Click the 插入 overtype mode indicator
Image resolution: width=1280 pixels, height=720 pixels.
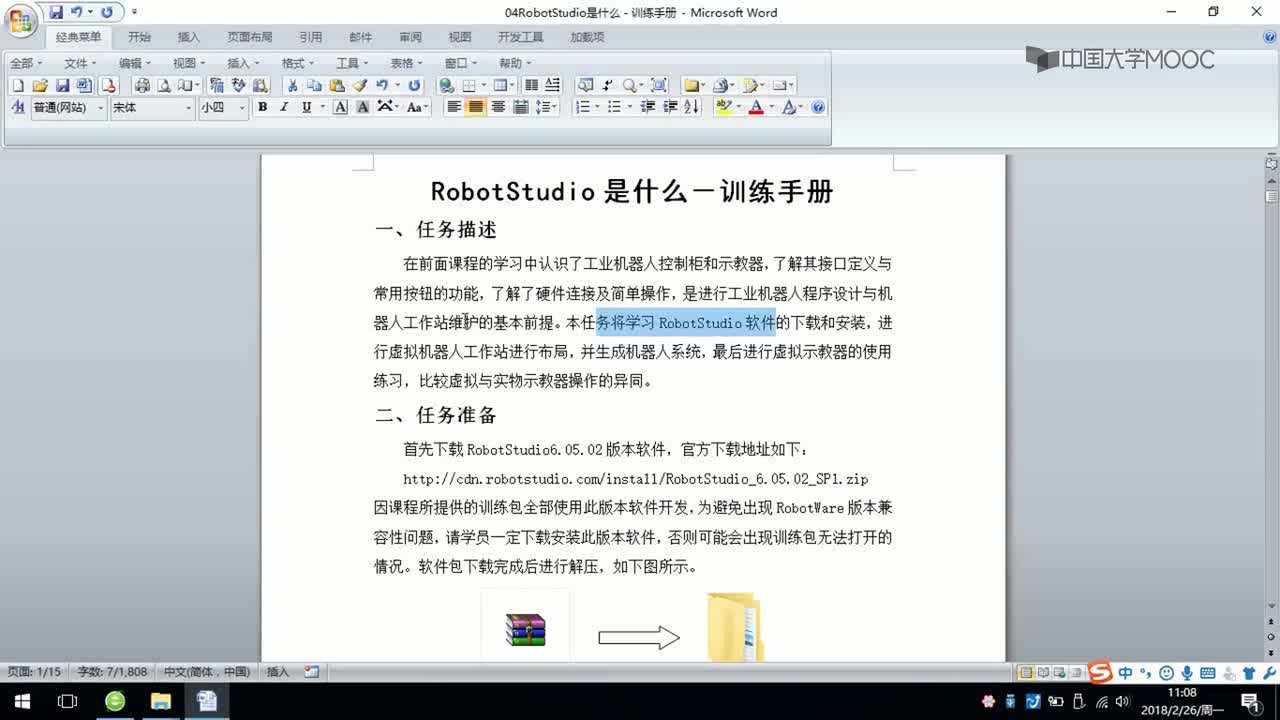tap(278, 672)
